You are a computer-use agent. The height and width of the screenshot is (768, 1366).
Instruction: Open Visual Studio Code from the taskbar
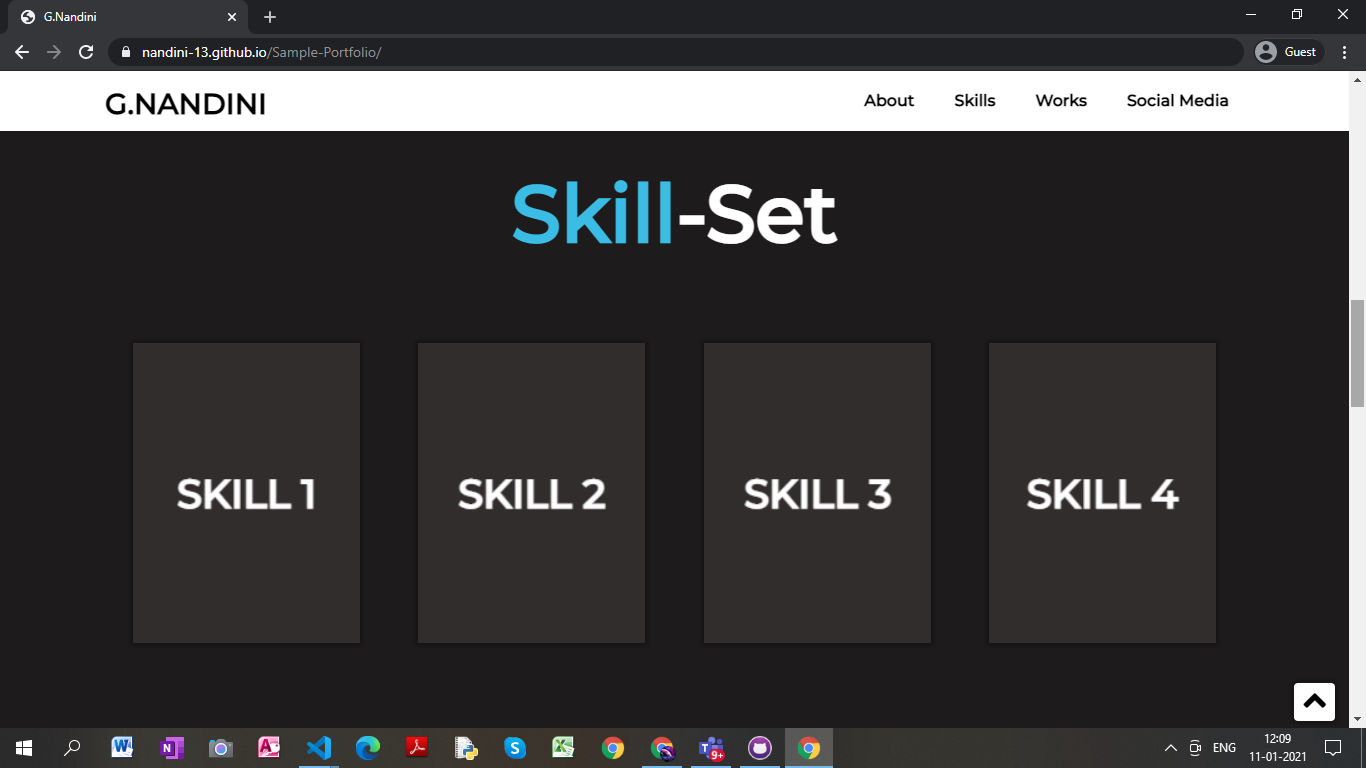[x=318, y=748]
